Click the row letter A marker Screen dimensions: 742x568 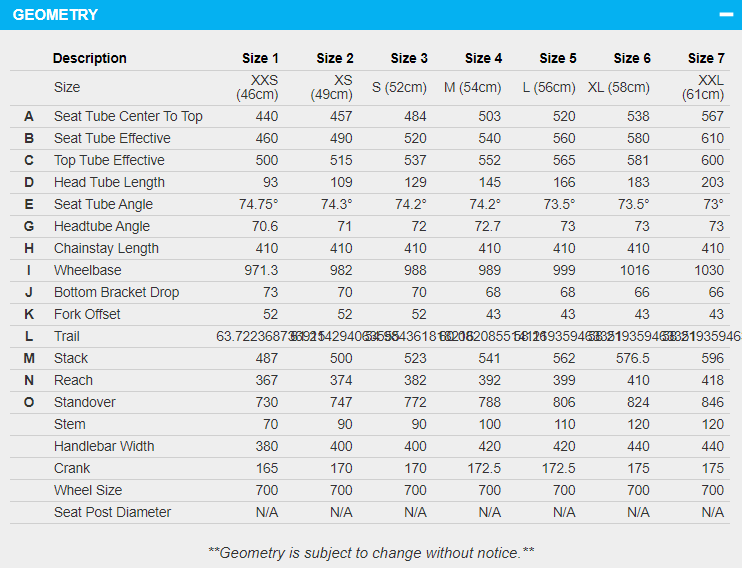pos(29,116)
